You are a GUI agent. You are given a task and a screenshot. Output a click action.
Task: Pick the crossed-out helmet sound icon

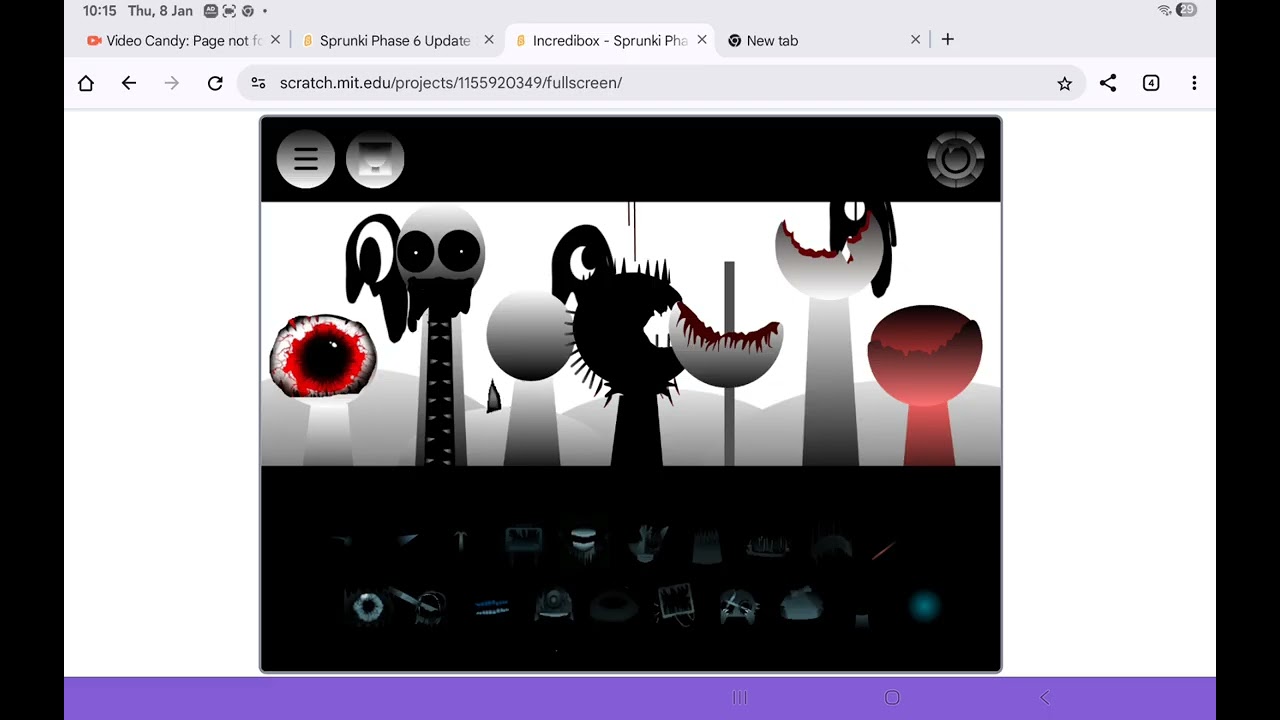tap(738, 606)
